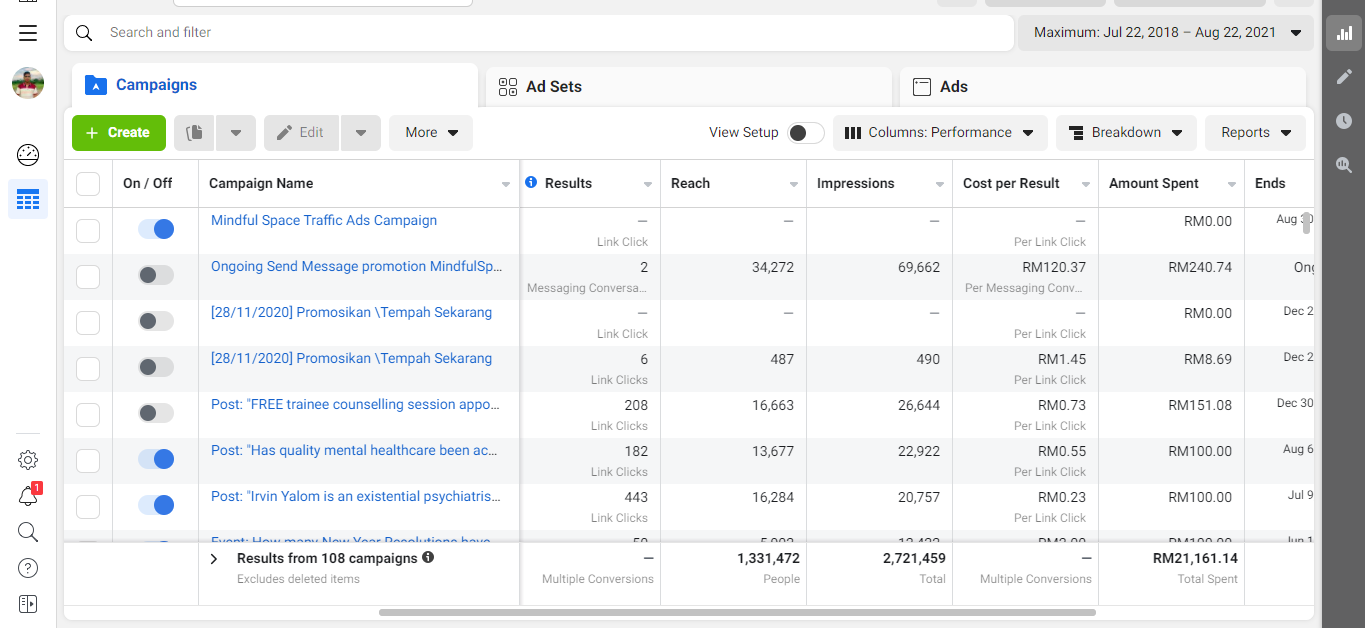
Task: Open Ongoing Send Message promotion campaign link
Action: click(356, 267)
